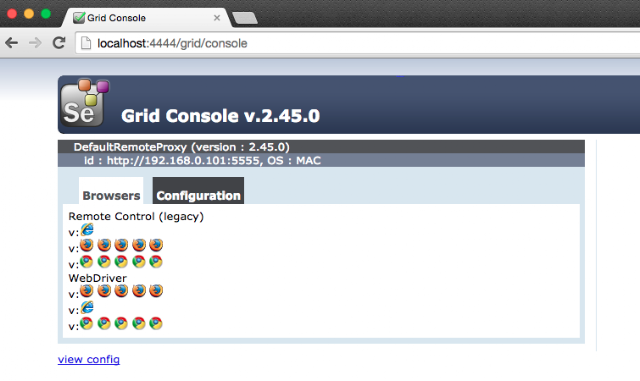Image resolution: width=640 pixels, height=381 pixels.
Task: Click second Firefox icon under WebDriver
Action: 104,291
